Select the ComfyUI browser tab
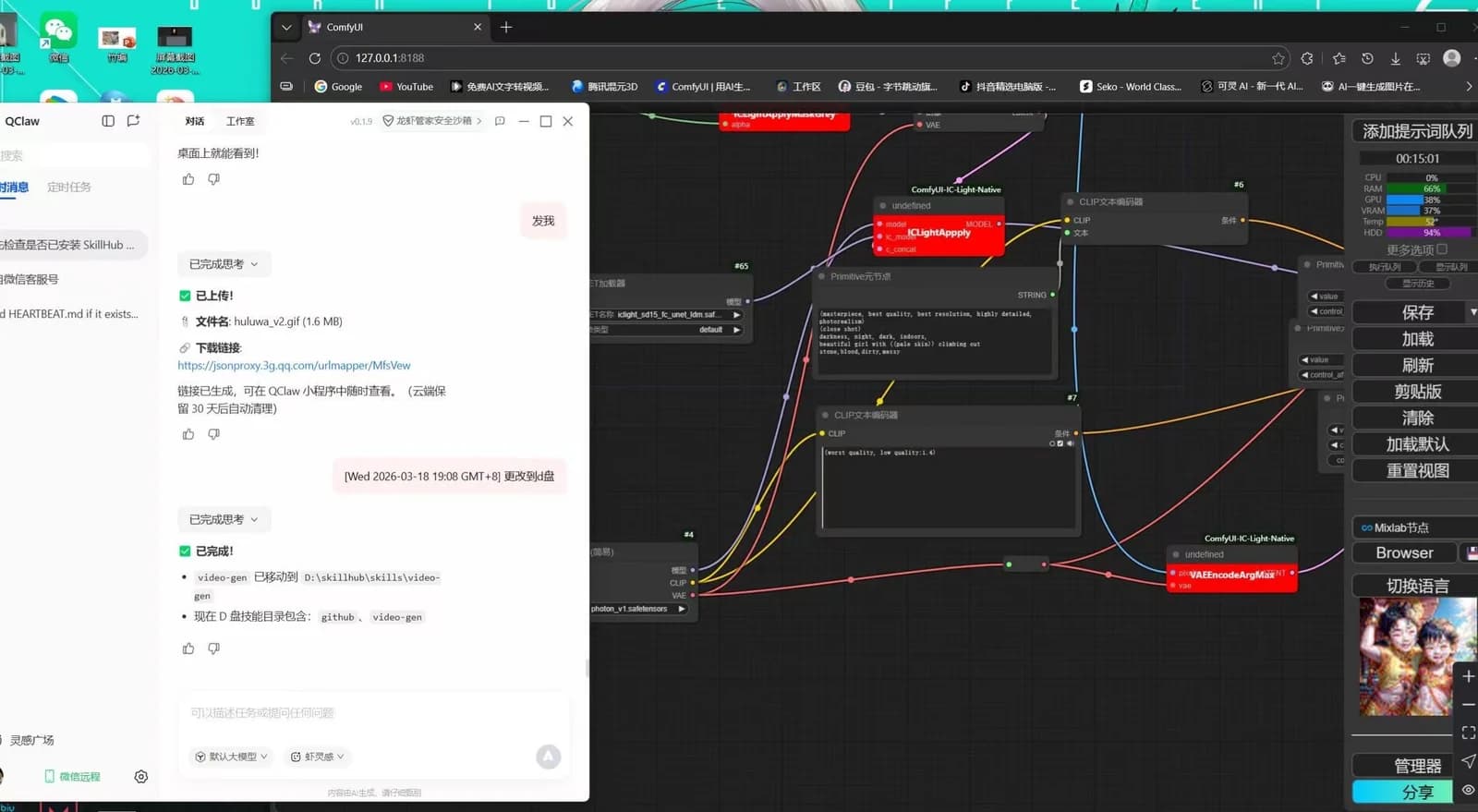The height and width of the screenshot is (812, 1478). click(395, 28)
